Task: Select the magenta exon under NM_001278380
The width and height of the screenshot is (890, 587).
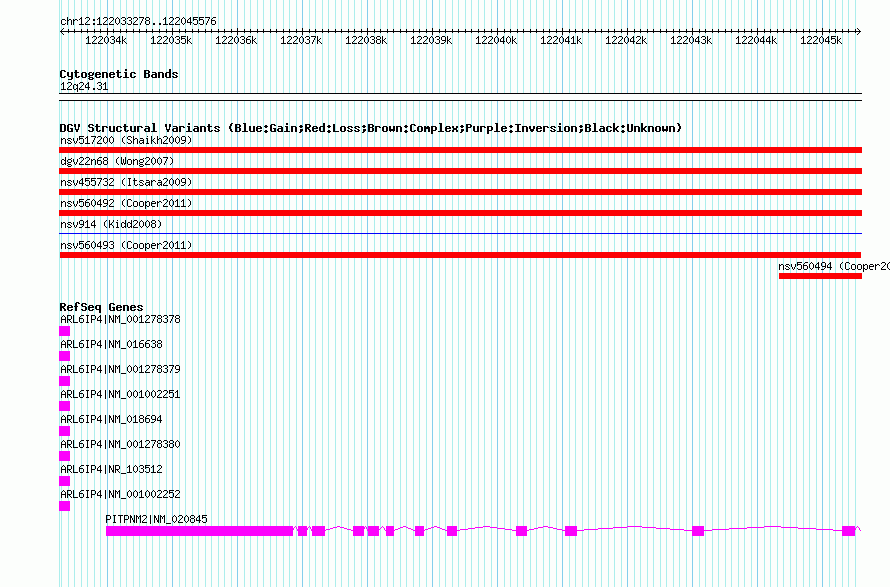Action: [65, 456]
